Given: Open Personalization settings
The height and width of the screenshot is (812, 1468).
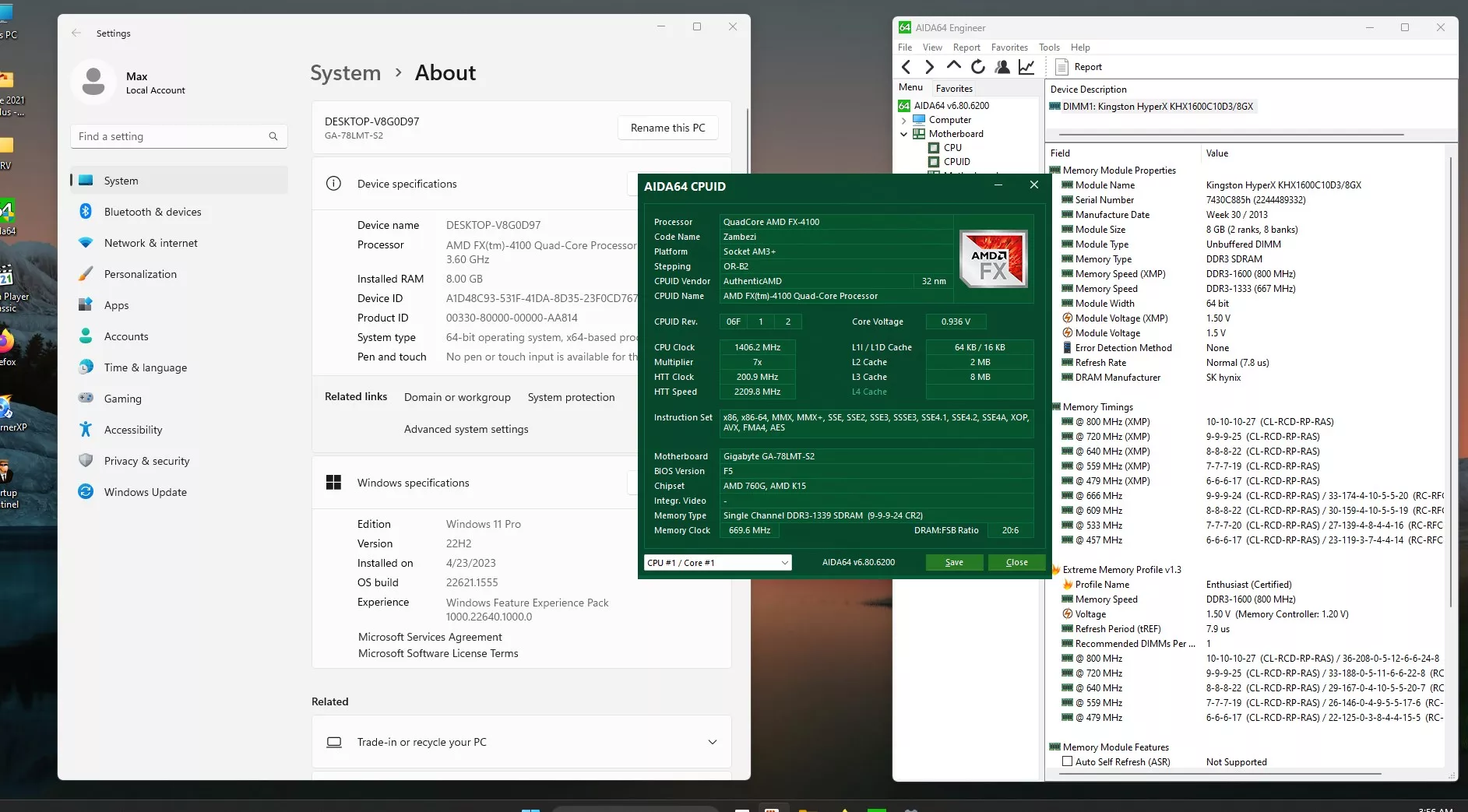Looking at the screenshot, I should (x=179, y=274).
